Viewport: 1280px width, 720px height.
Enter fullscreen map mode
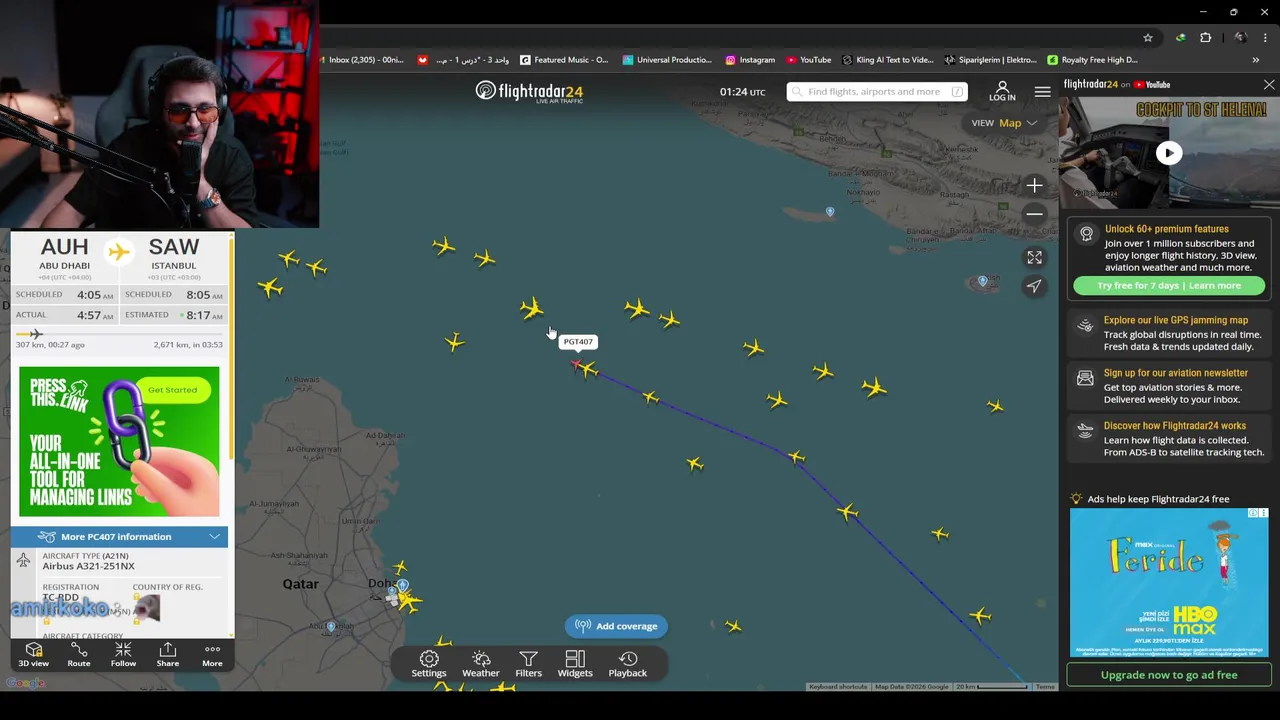point(1034,257)
